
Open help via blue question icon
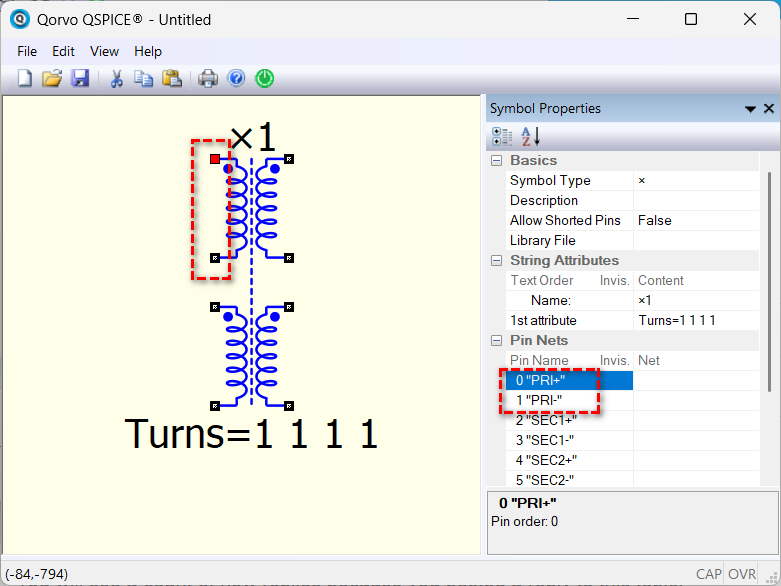[236, 78]
